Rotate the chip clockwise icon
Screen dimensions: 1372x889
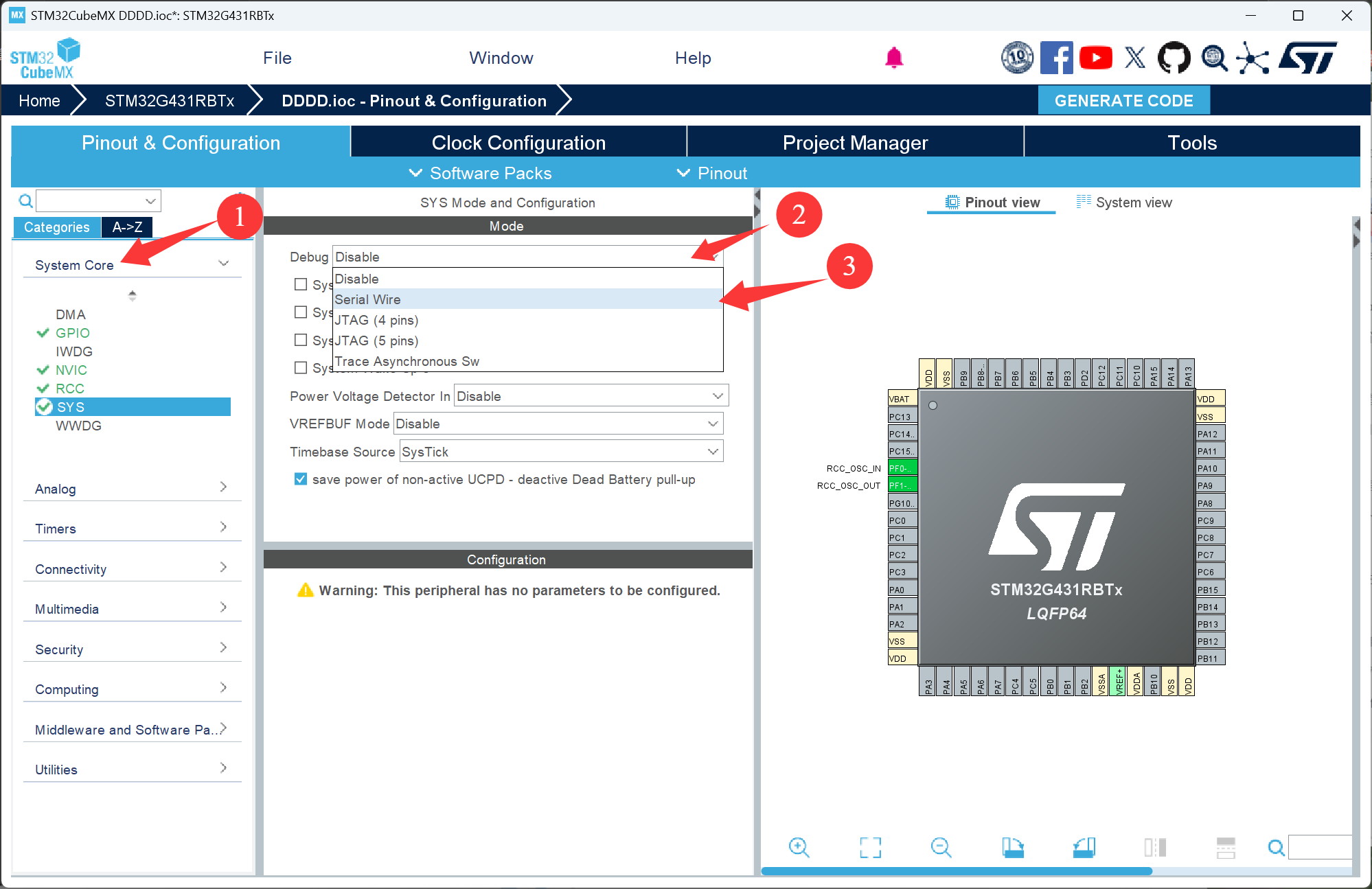(x=1012, y=847)
